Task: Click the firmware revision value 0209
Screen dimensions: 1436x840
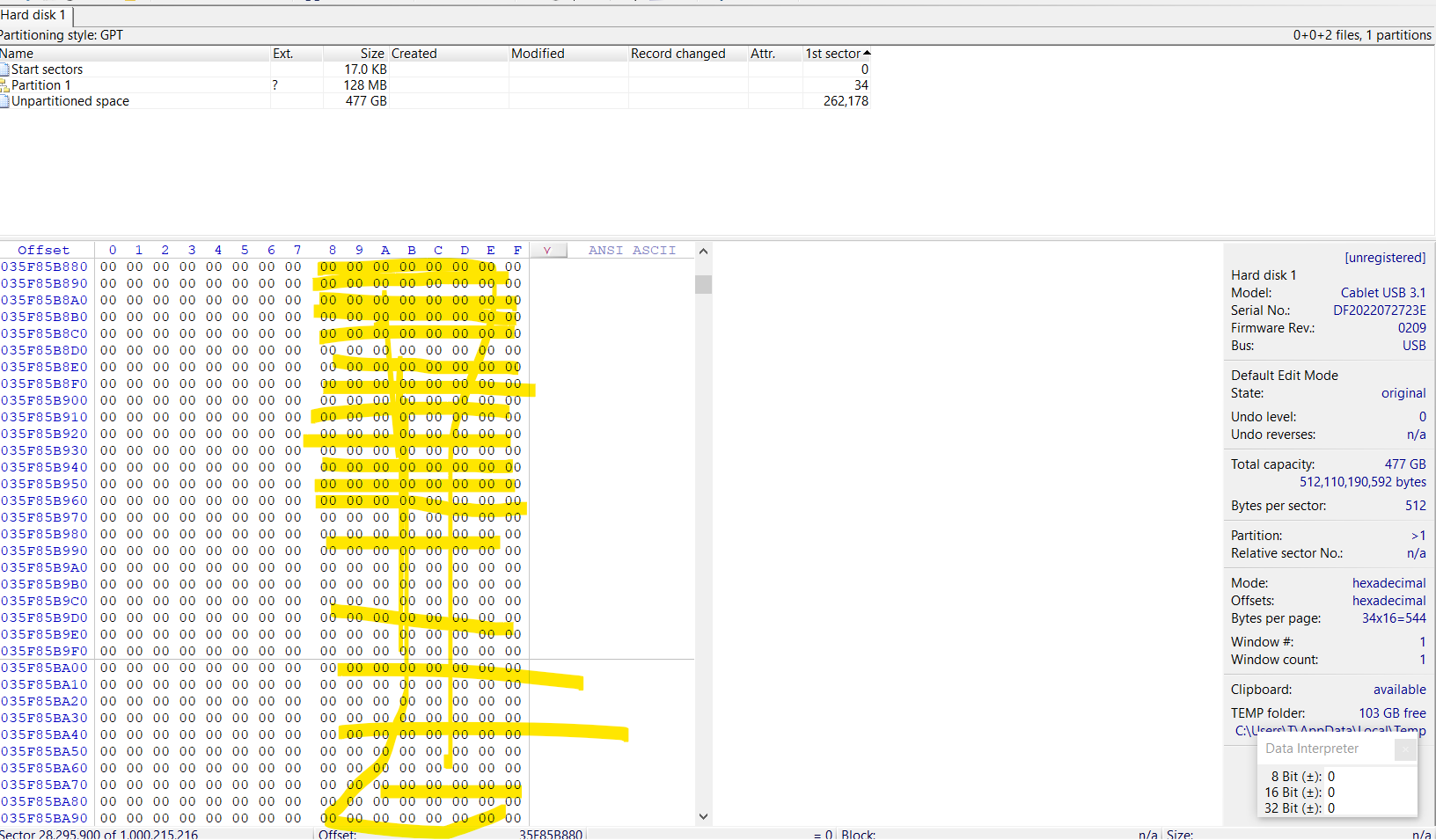Action: coord(1412,328)
